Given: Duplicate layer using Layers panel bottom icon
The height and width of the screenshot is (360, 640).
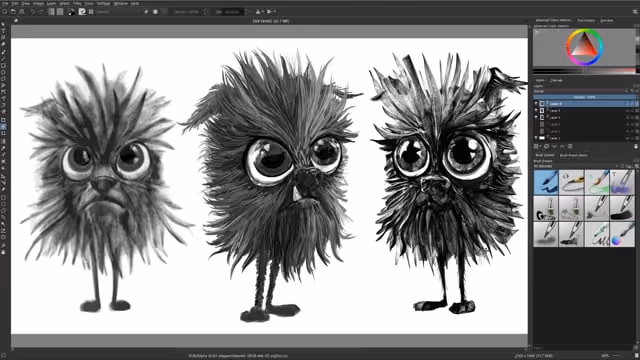Looking at the screenshot, I should click(x=547, y=146).
